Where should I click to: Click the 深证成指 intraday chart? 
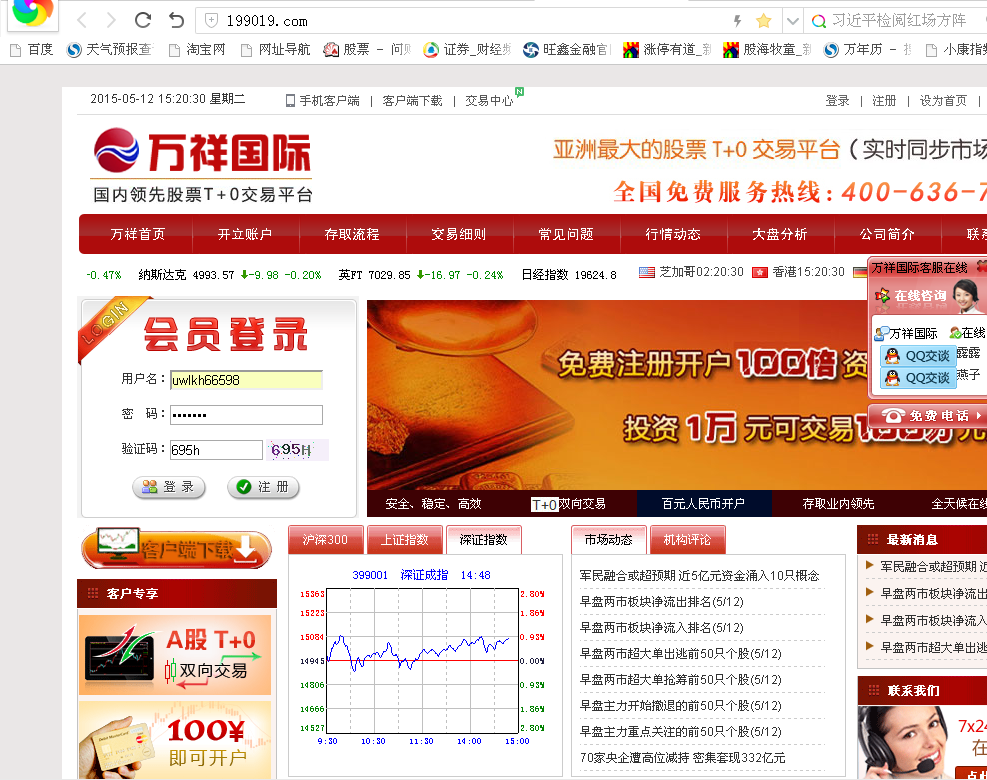(x=422, y=658)
